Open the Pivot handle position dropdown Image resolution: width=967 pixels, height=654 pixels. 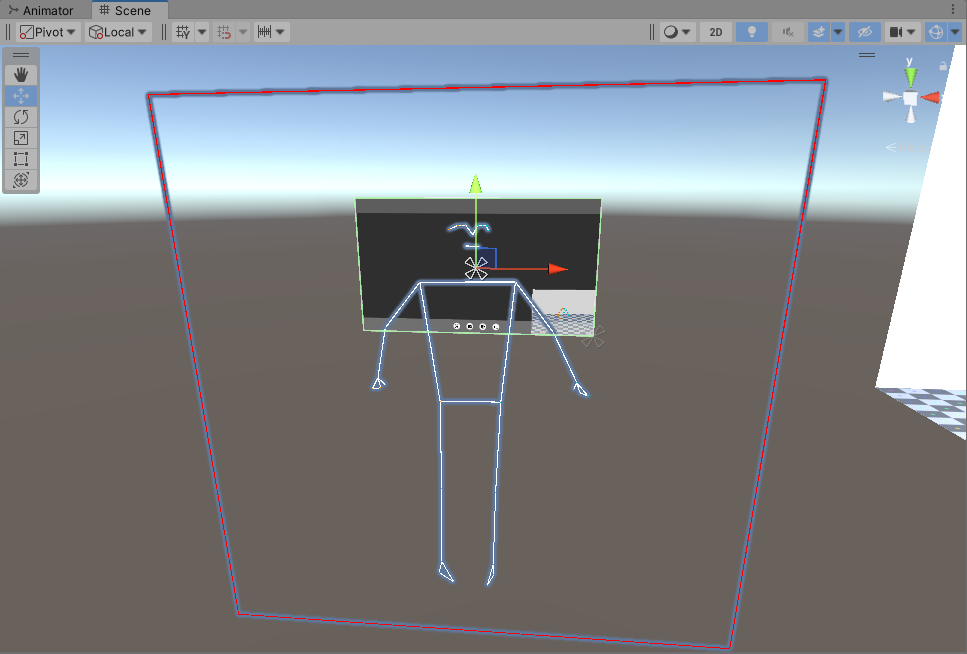pyautogui.click(x=47, y=32)
